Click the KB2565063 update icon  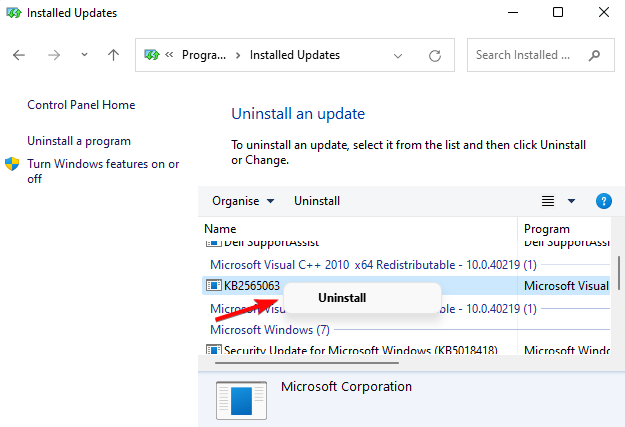pos(214,285)
